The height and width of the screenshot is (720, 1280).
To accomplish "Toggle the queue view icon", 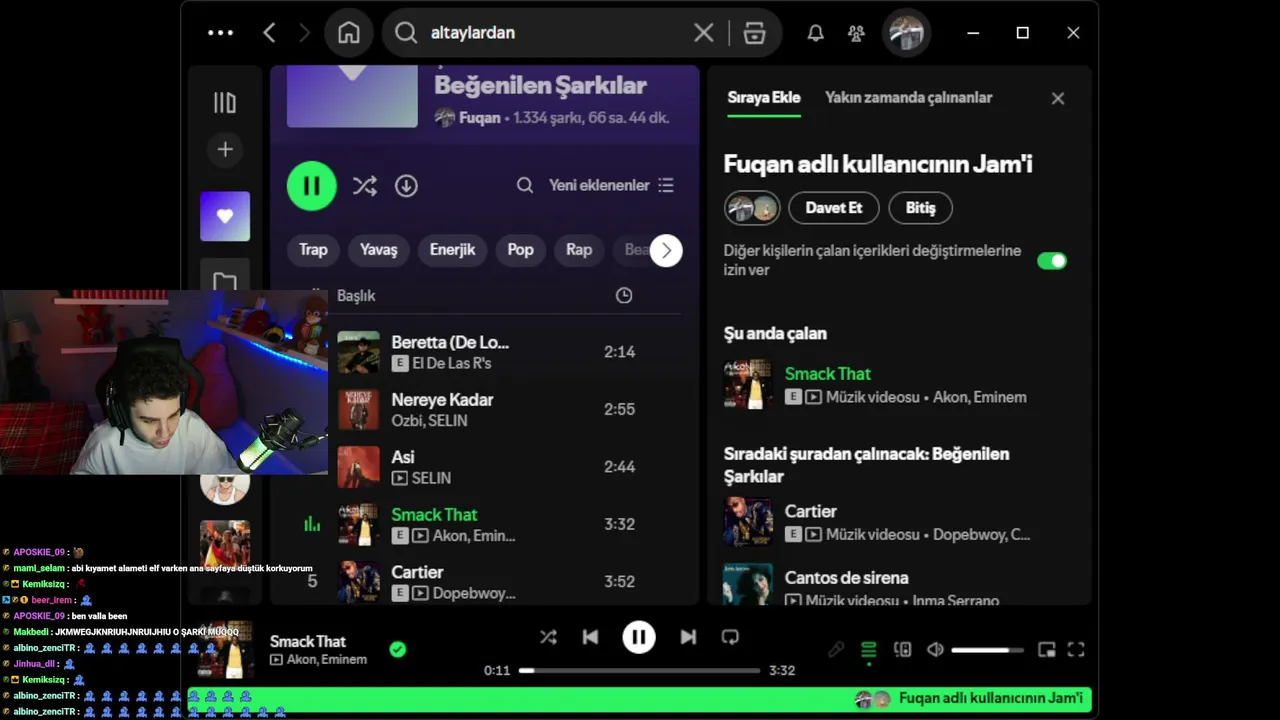I will click(869, 650).
